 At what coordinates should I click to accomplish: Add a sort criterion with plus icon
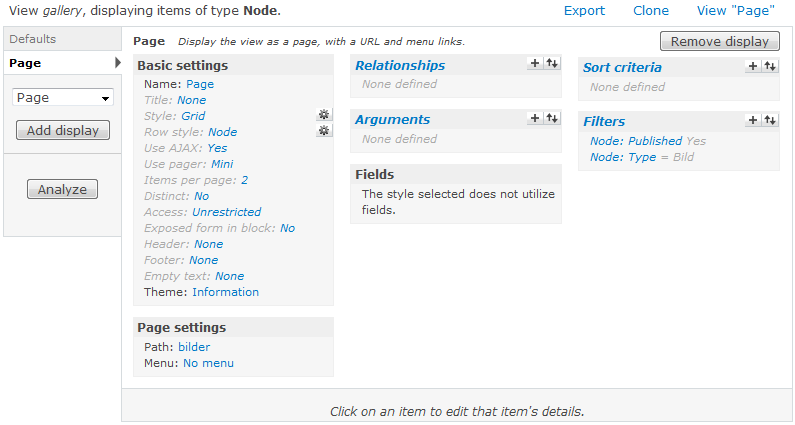point(753,66)
